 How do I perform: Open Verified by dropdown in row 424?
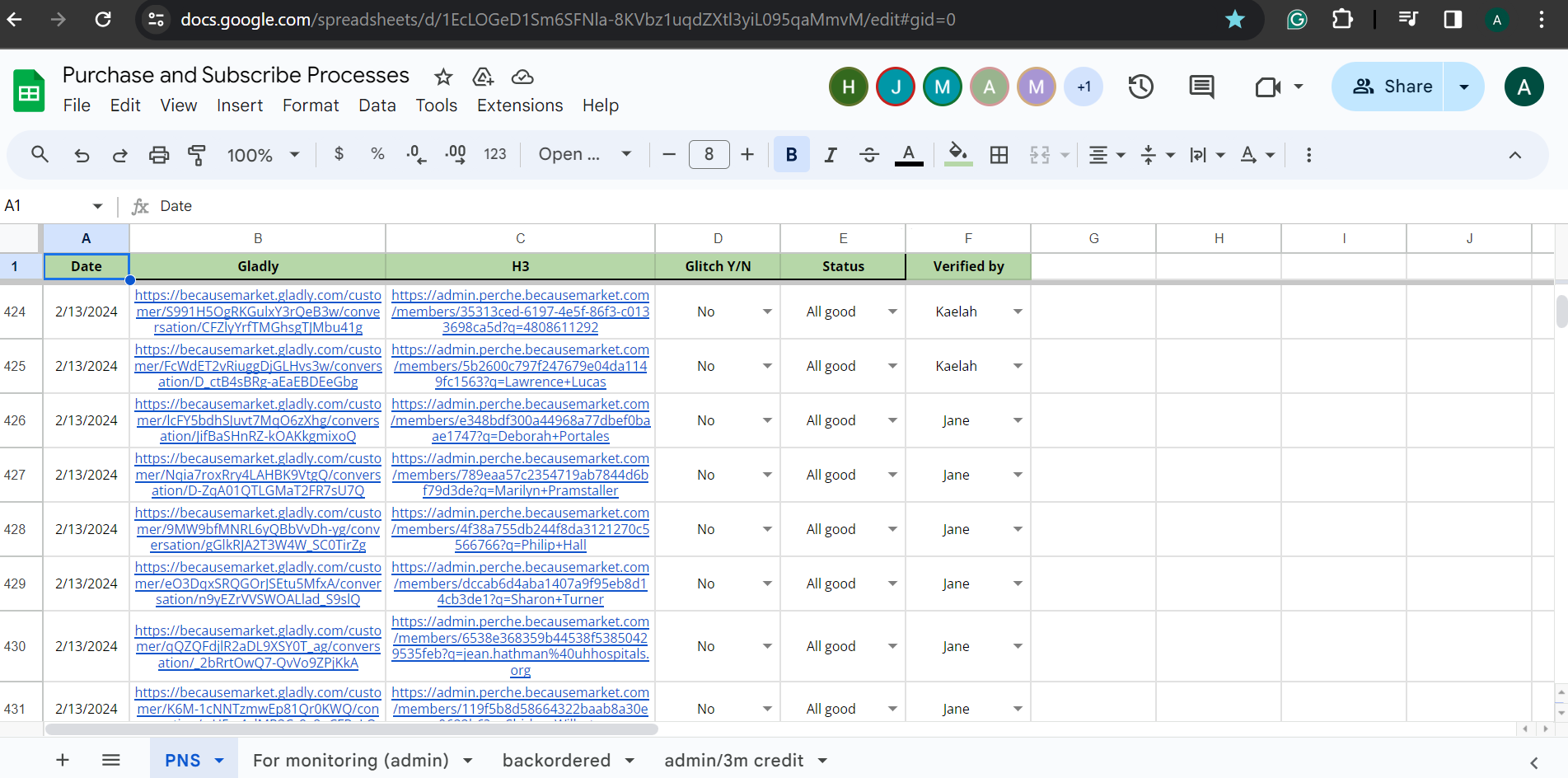click(1018, 312)
